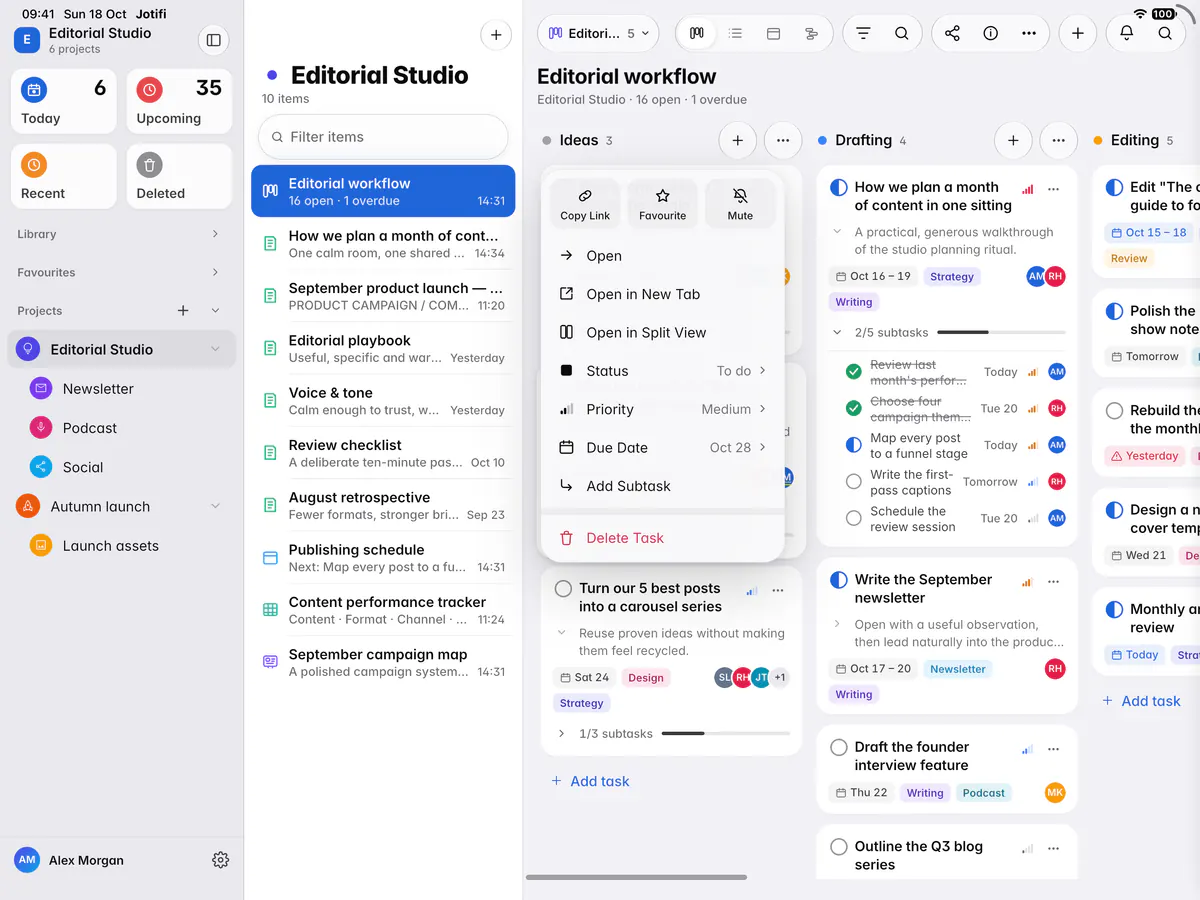Open the Upcoming smart list
Image resolution: width=1200 pixels, height=900 pixels.
pyautogui.click(x=180, y=101)
